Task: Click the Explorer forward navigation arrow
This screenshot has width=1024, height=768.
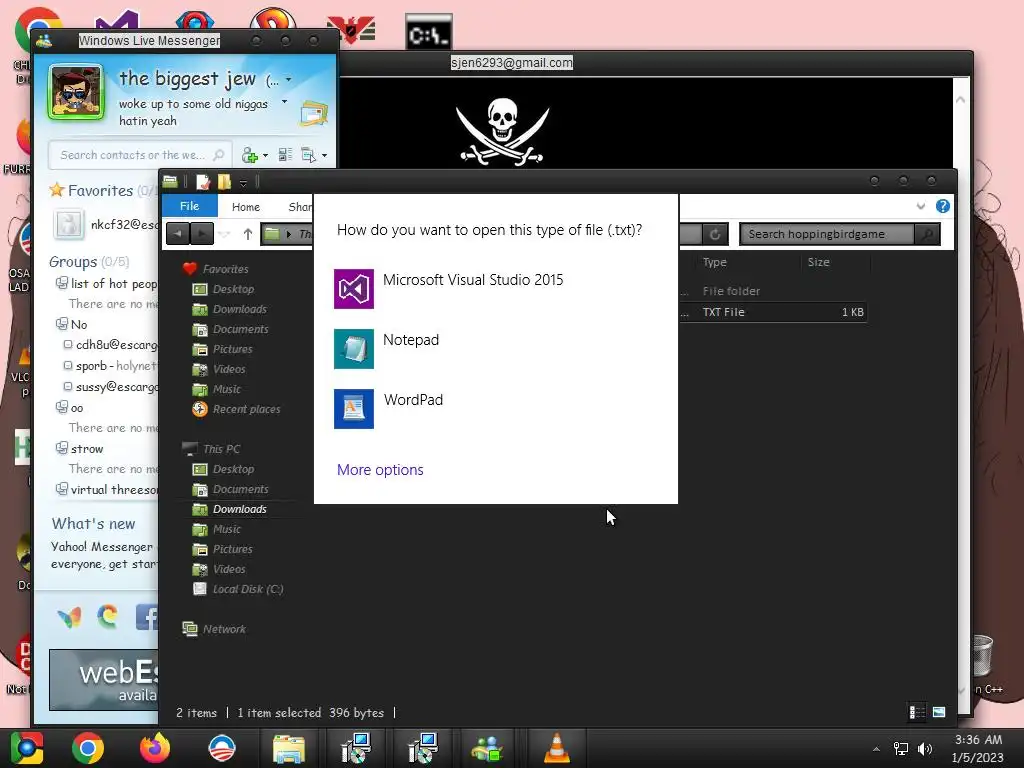Action: coord(202,234)
